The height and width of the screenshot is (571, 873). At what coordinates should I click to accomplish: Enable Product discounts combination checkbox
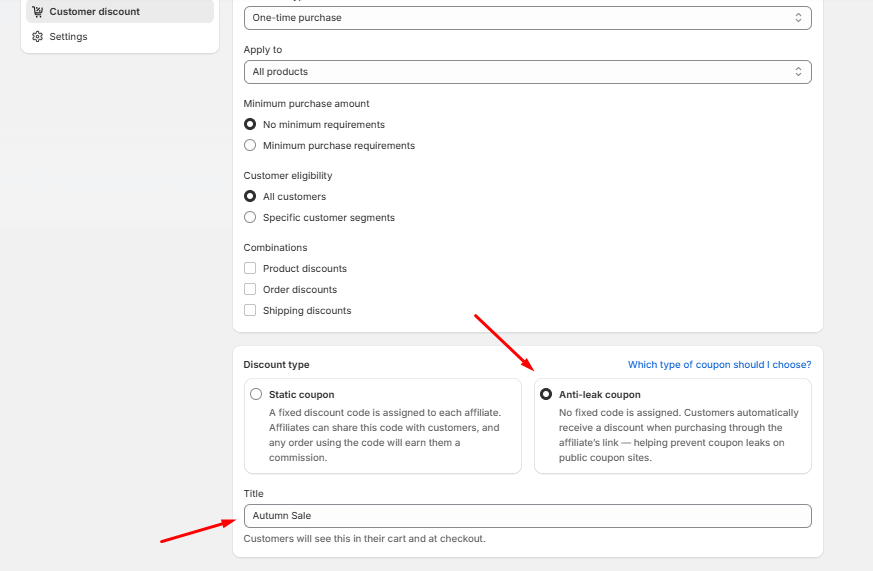click(x=250, y=269)
